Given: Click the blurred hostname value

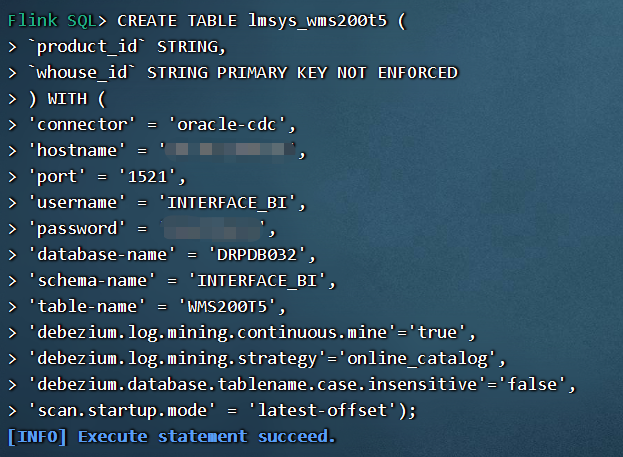Looking at the screenshot, I should tap(229, 151).
